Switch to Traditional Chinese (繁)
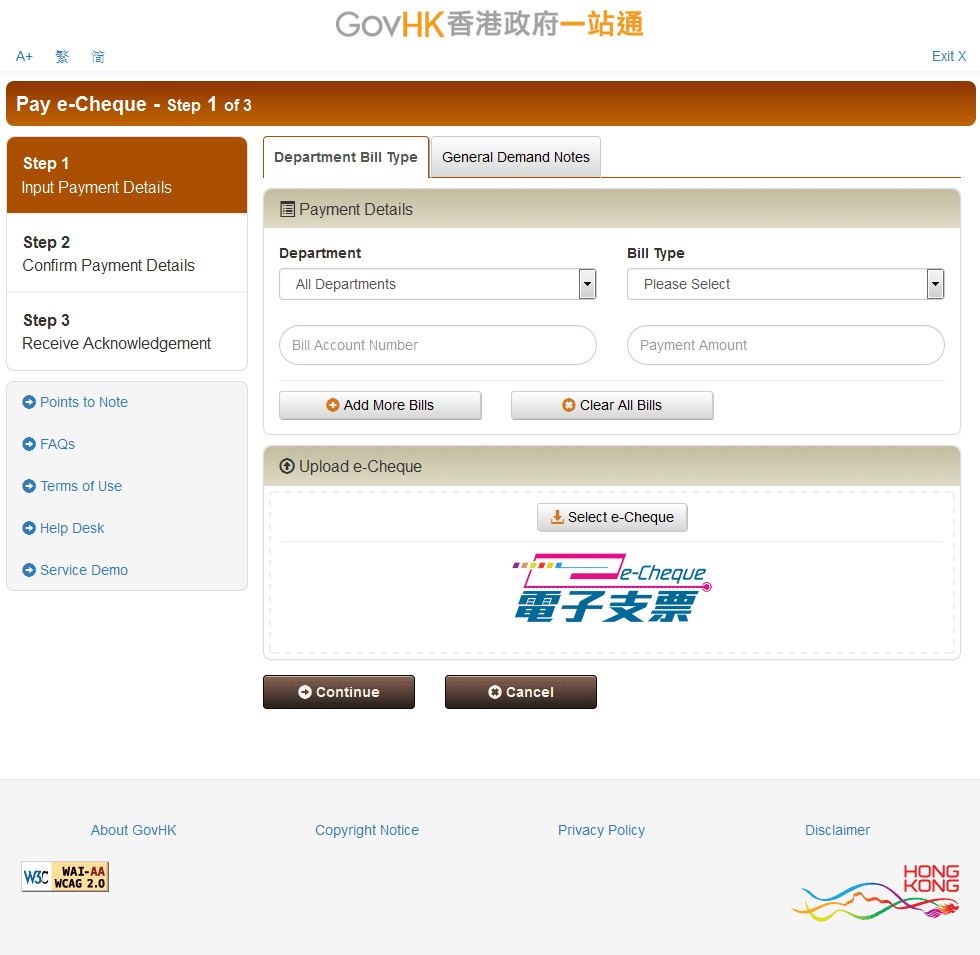 62,56
